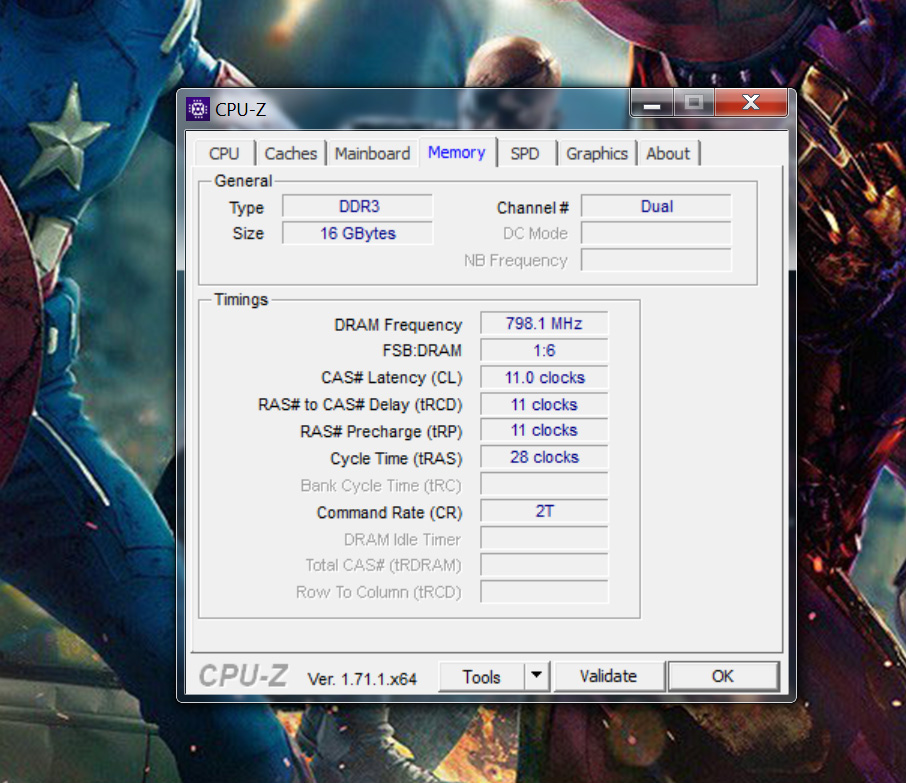Click the Channel # label
The width and height of the screenshot is (906, 783).
[533, 207]
